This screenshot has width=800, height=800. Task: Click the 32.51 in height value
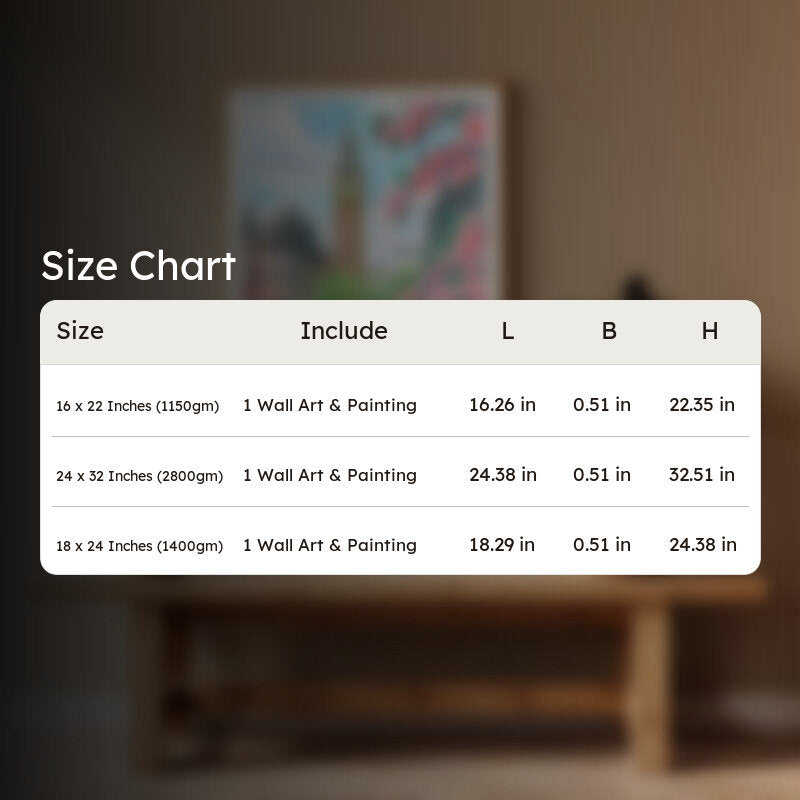[x=702, y=474]
